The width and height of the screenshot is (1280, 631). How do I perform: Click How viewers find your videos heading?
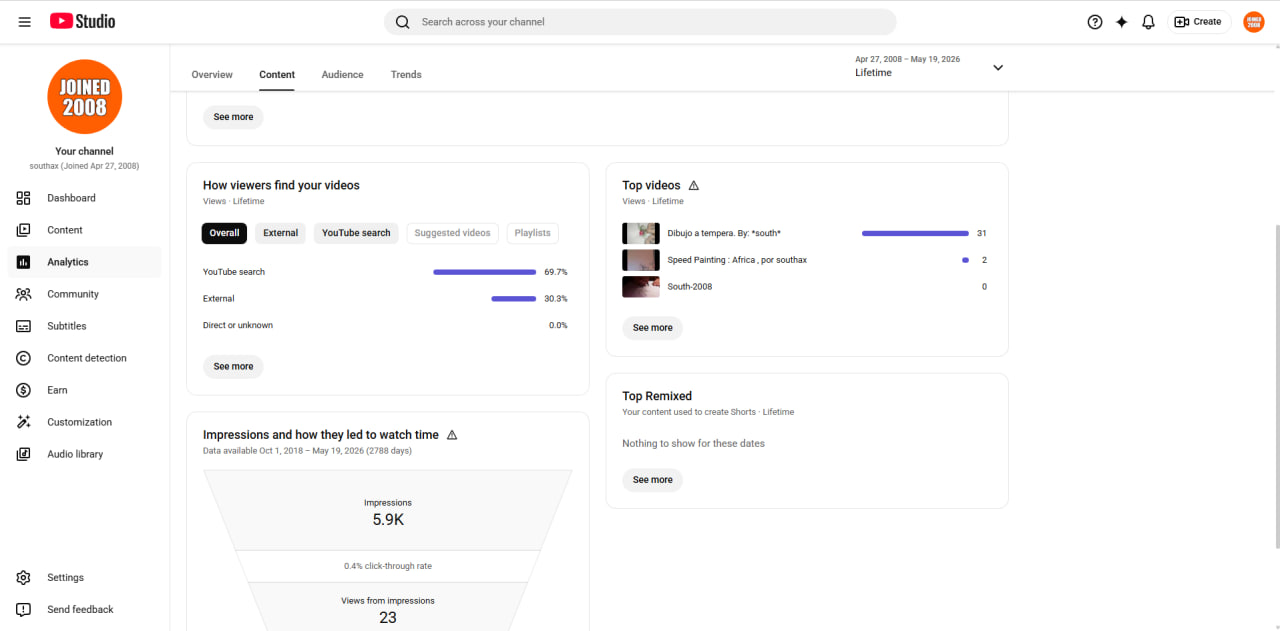coord(281,185)
